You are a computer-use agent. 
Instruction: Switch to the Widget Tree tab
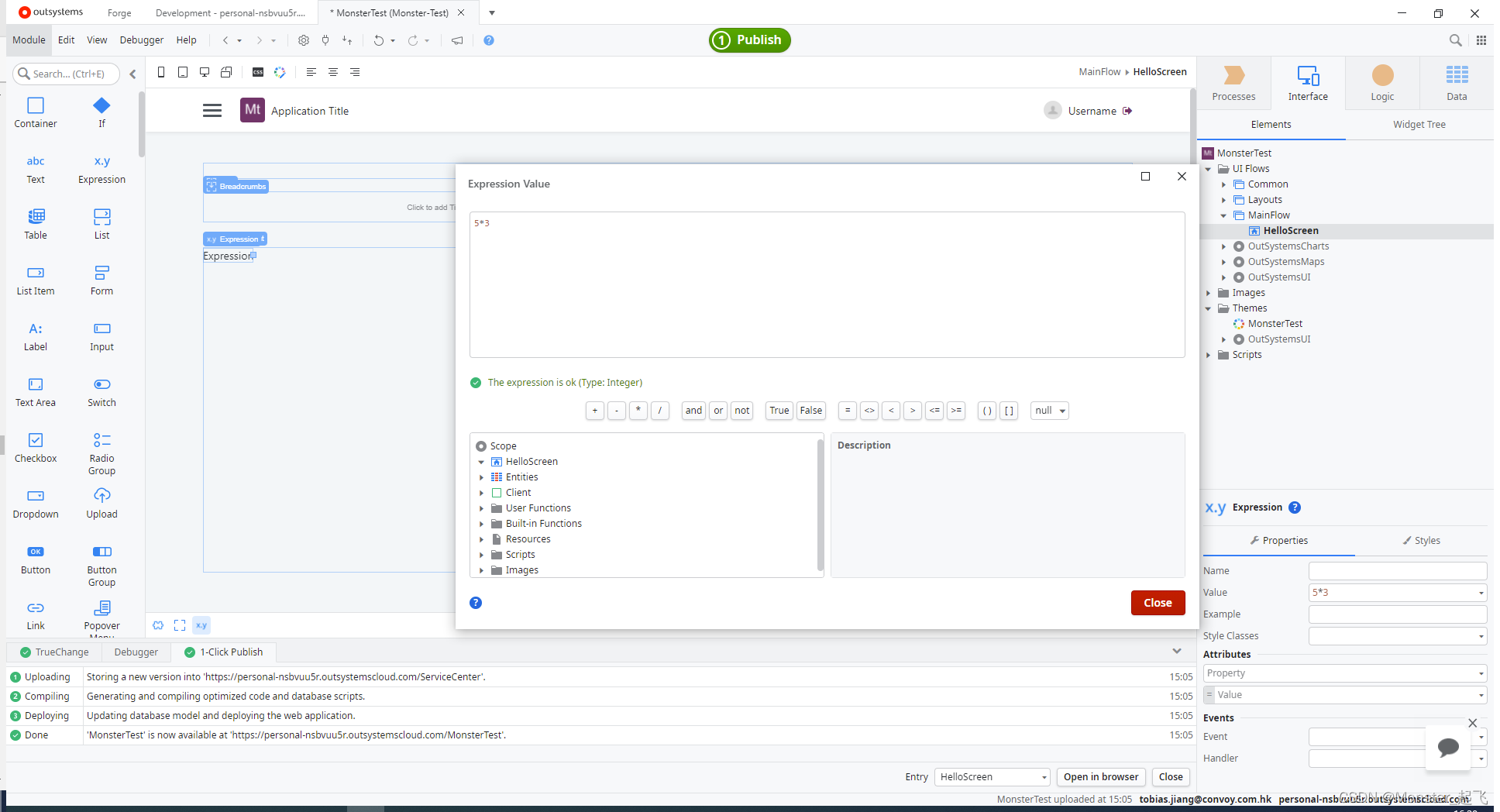tap(1419, 125)
